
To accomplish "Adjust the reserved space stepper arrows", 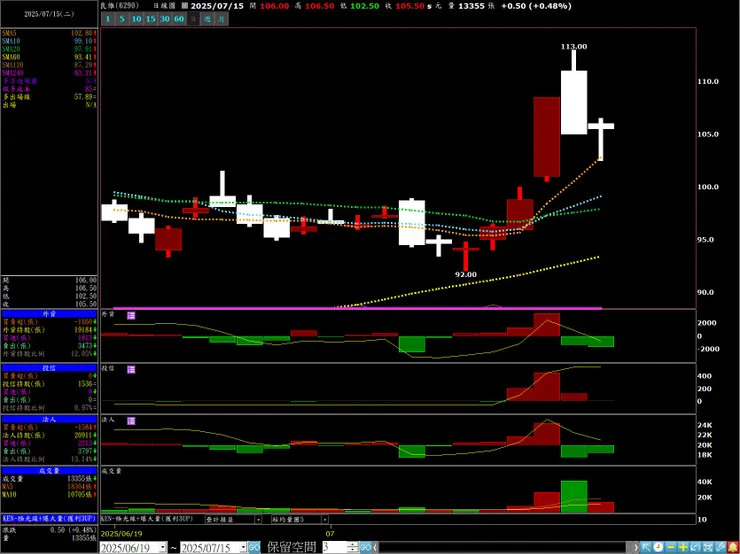I will [x=353, y=547].
